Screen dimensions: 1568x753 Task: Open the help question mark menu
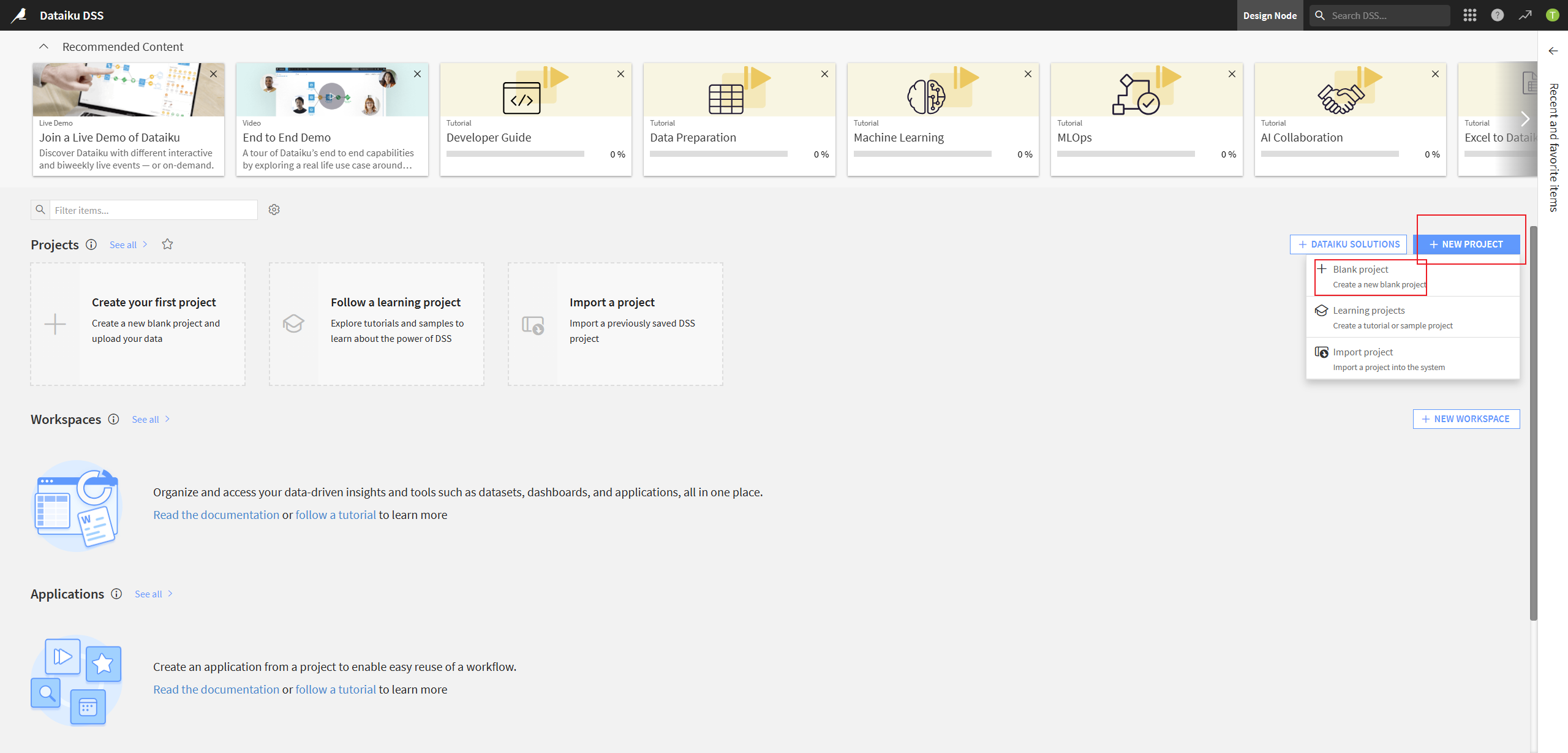point(1498,15)
